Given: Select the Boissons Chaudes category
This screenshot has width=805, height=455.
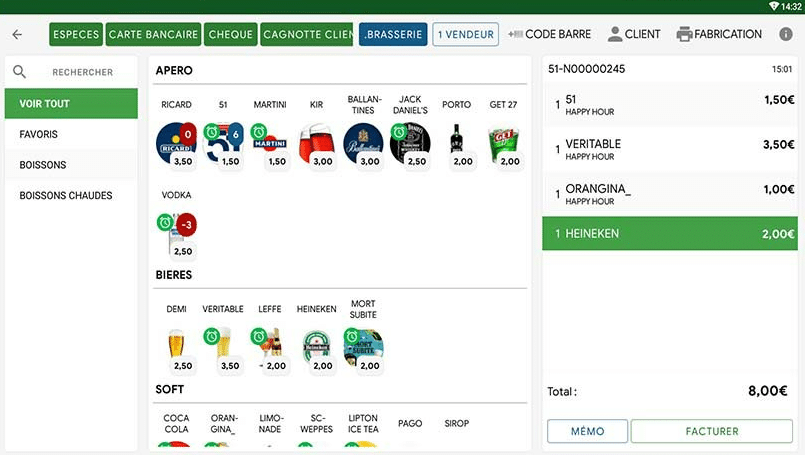Looking at the screenshot, I should pos(71,195).
